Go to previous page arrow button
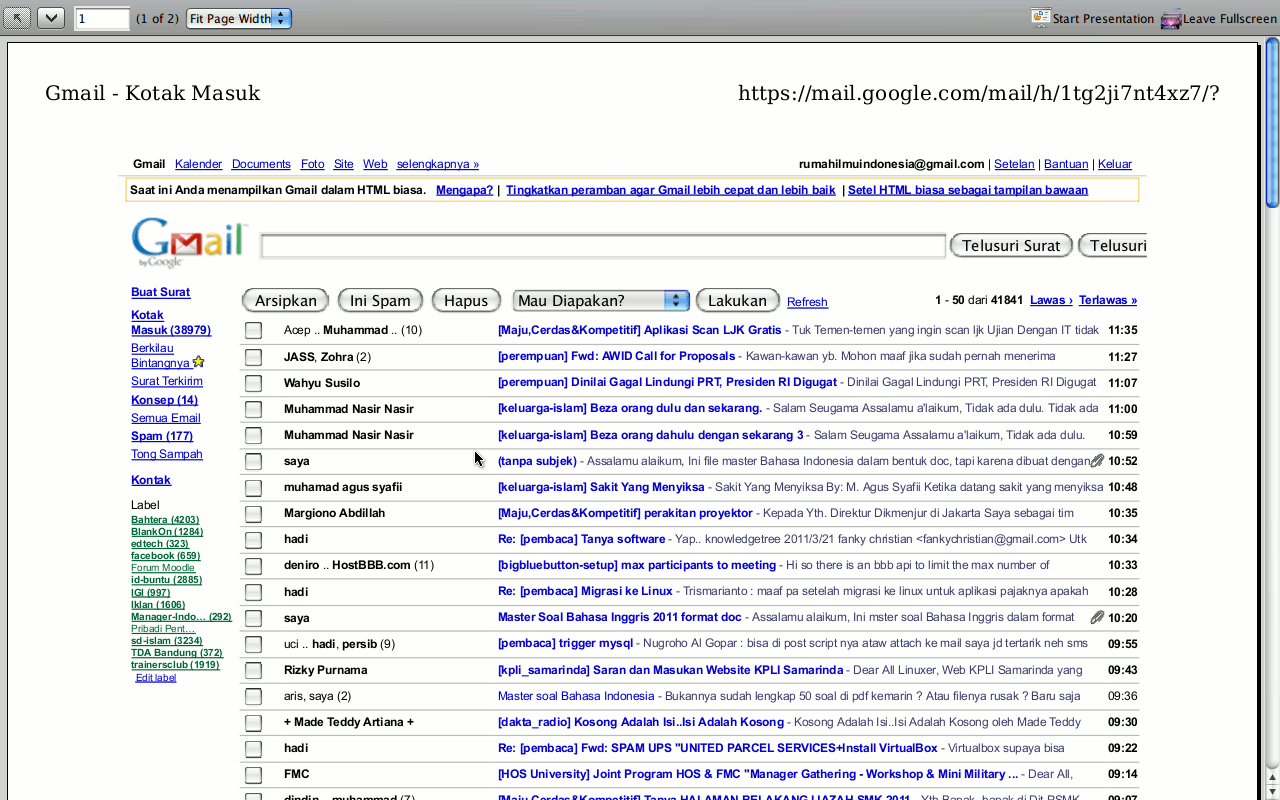 [x=19, y=18]
